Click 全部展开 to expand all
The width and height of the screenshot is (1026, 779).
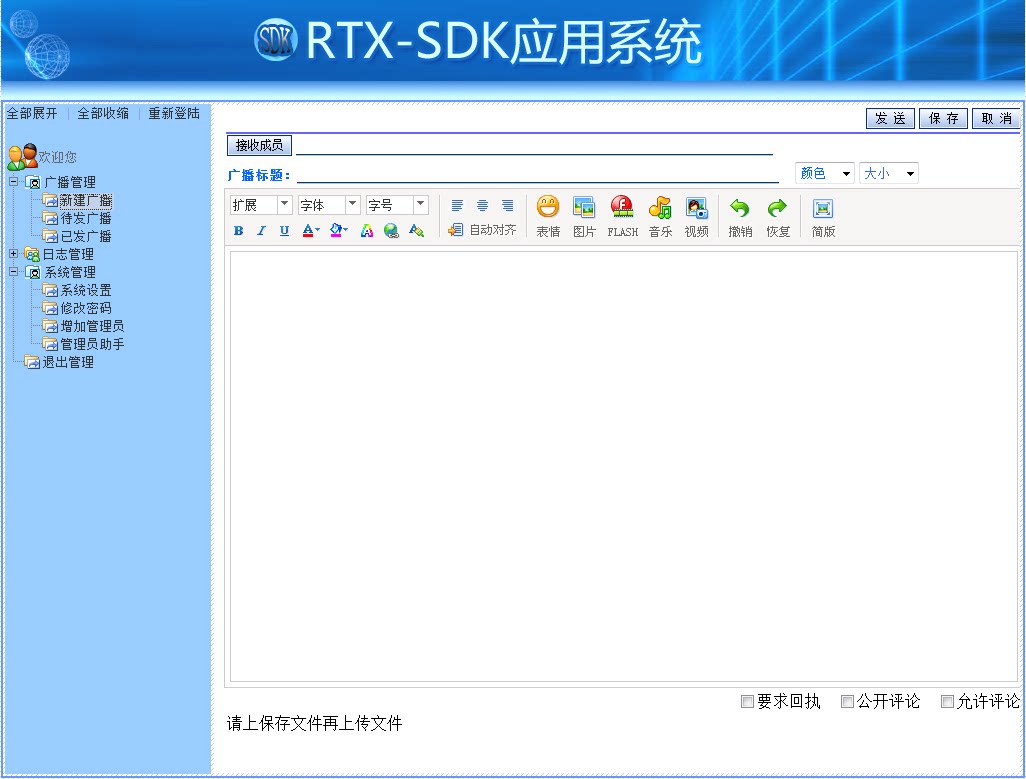31,113
